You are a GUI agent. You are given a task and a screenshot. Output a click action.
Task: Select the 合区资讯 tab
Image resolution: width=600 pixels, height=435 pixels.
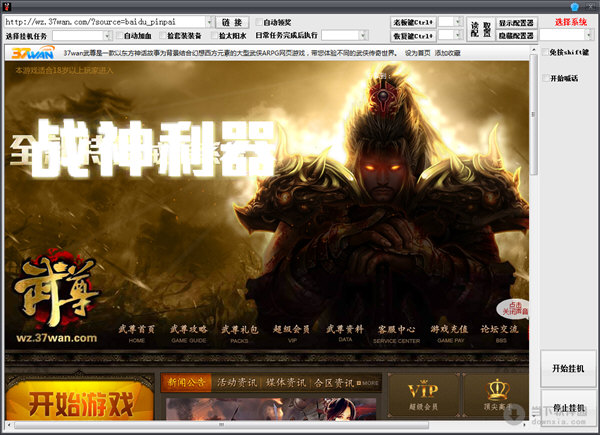334,382
